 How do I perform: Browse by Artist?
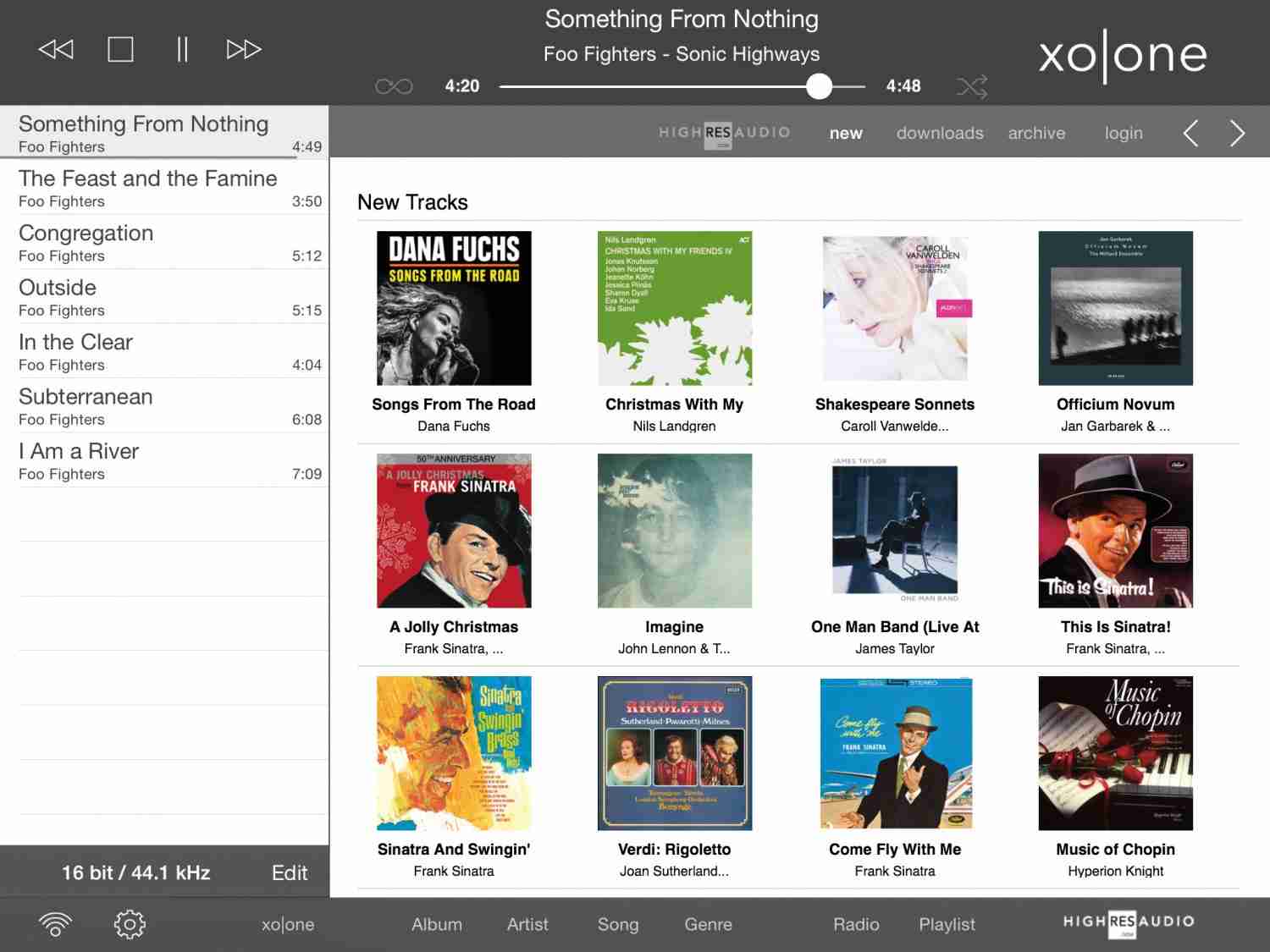pos(527,924)
